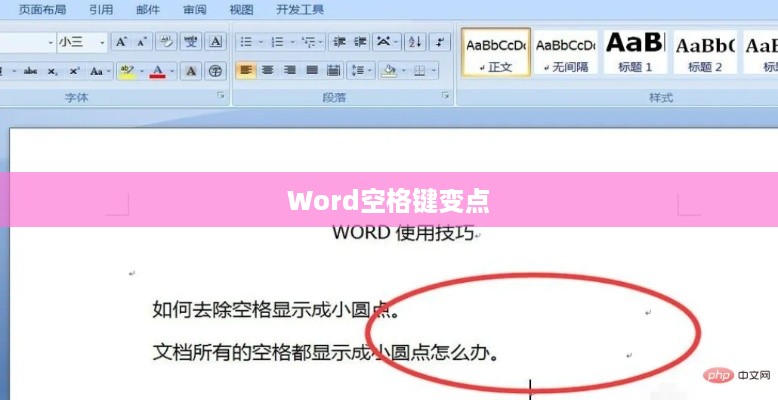Apply the yellow text highlight color

(127, 71)
